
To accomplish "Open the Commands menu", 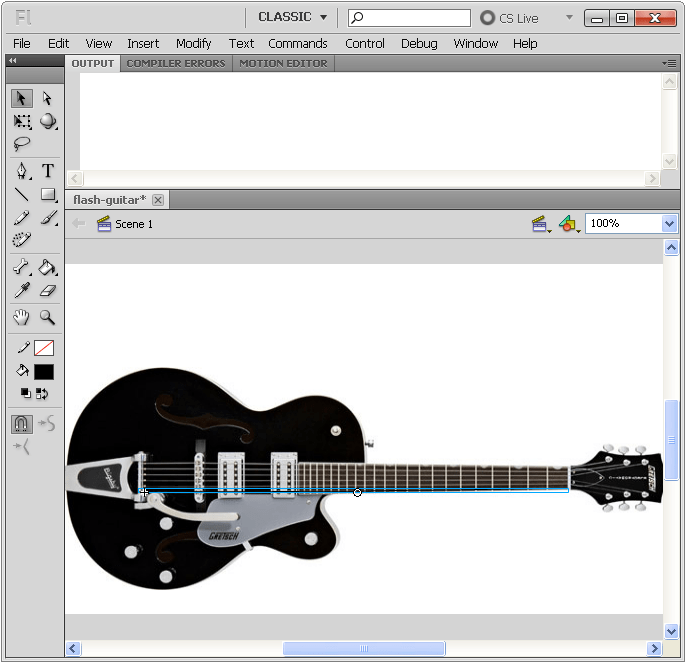I will [297, 43].
